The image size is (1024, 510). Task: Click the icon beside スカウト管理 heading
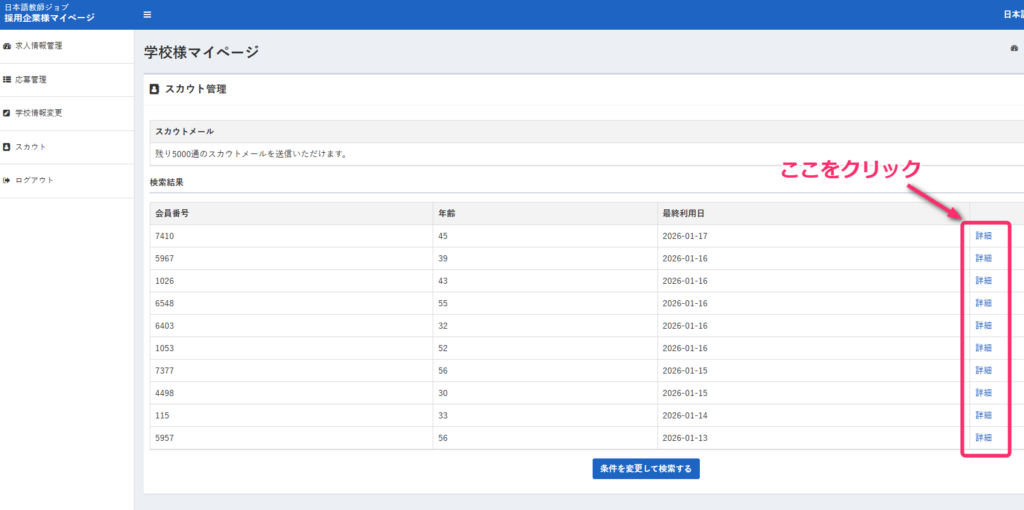click(154, 89)
